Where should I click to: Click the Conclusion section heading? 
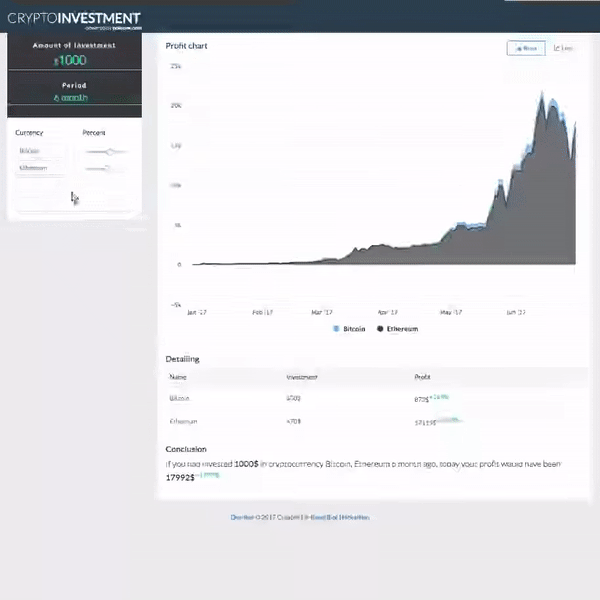point(186,449)
